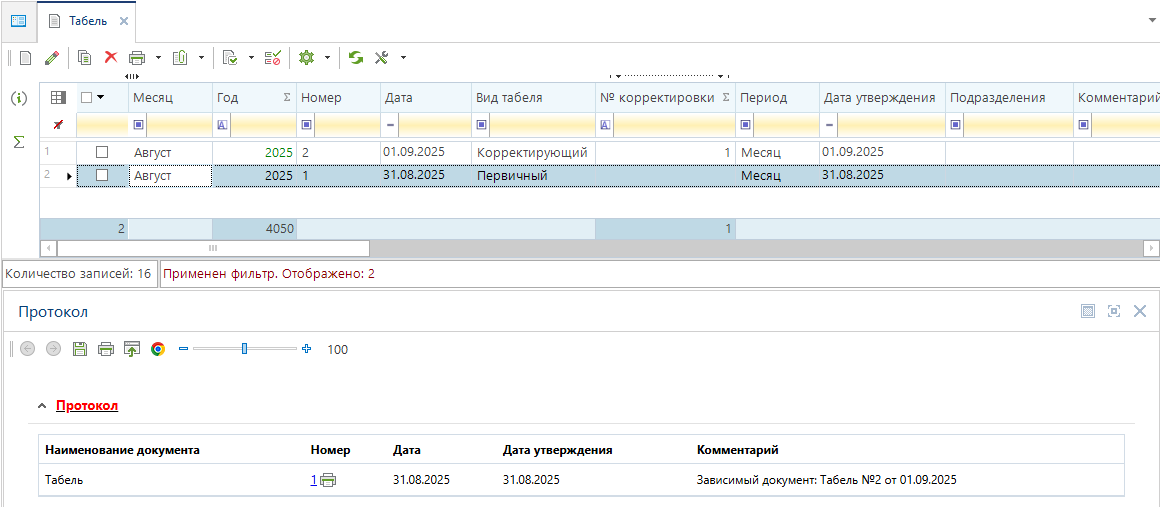Open protocol in Chrome browser icon
Screen dimensions: 1160x507
point(157,349)
